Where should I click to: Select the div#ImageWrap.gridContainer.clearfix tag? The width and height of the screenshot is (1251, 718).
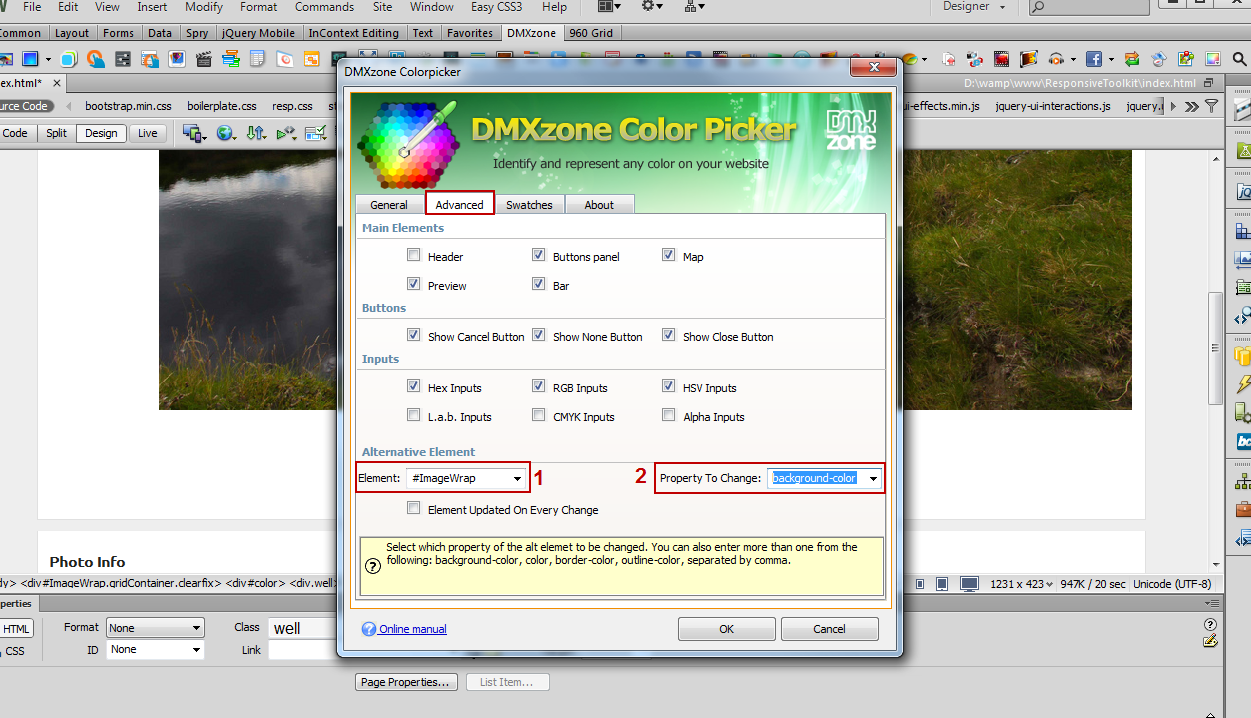coord(119,583)
